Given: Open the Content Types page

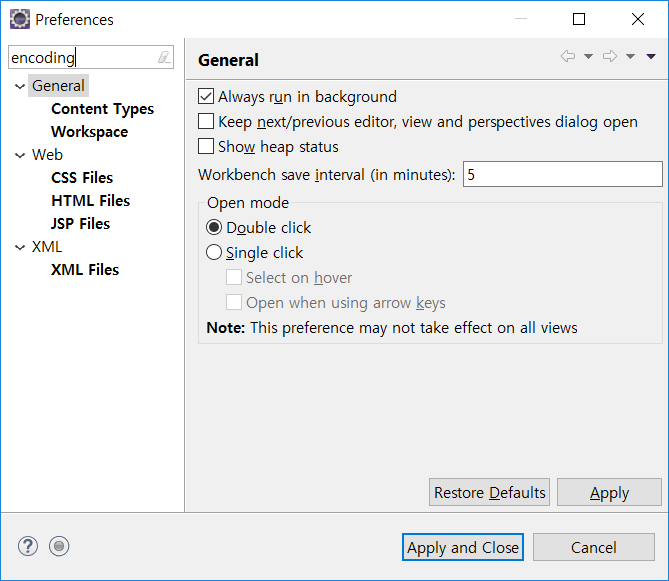Looking at the screenshot, I should 102,109.
